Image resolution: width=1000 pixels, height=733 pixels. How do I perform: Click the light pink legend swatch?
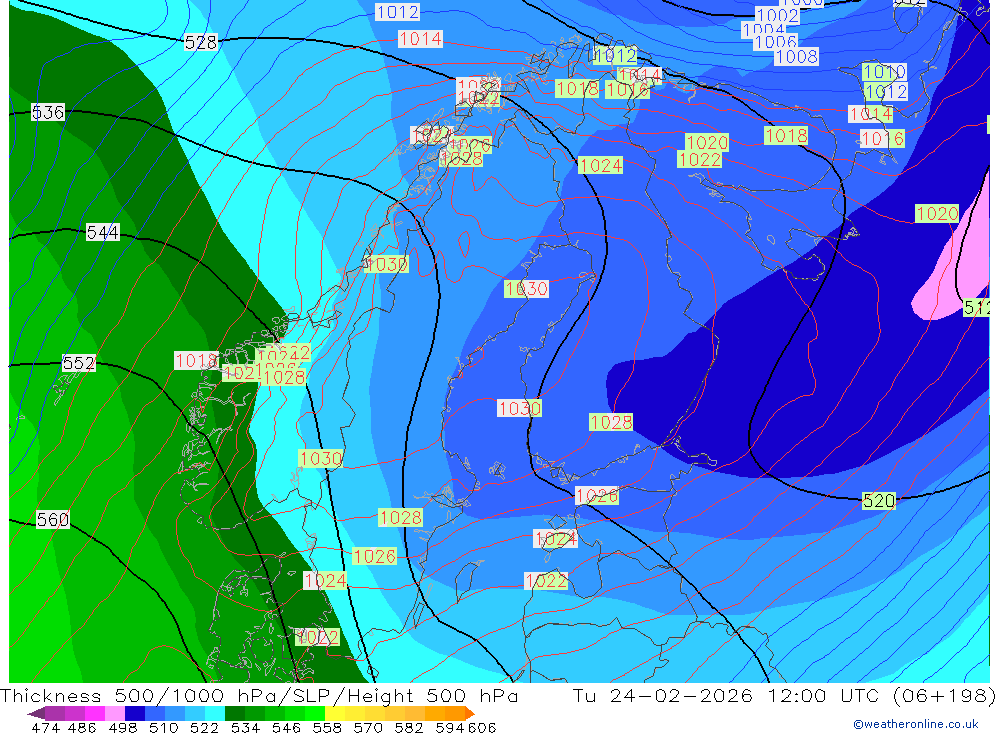(x=114, y=713)
